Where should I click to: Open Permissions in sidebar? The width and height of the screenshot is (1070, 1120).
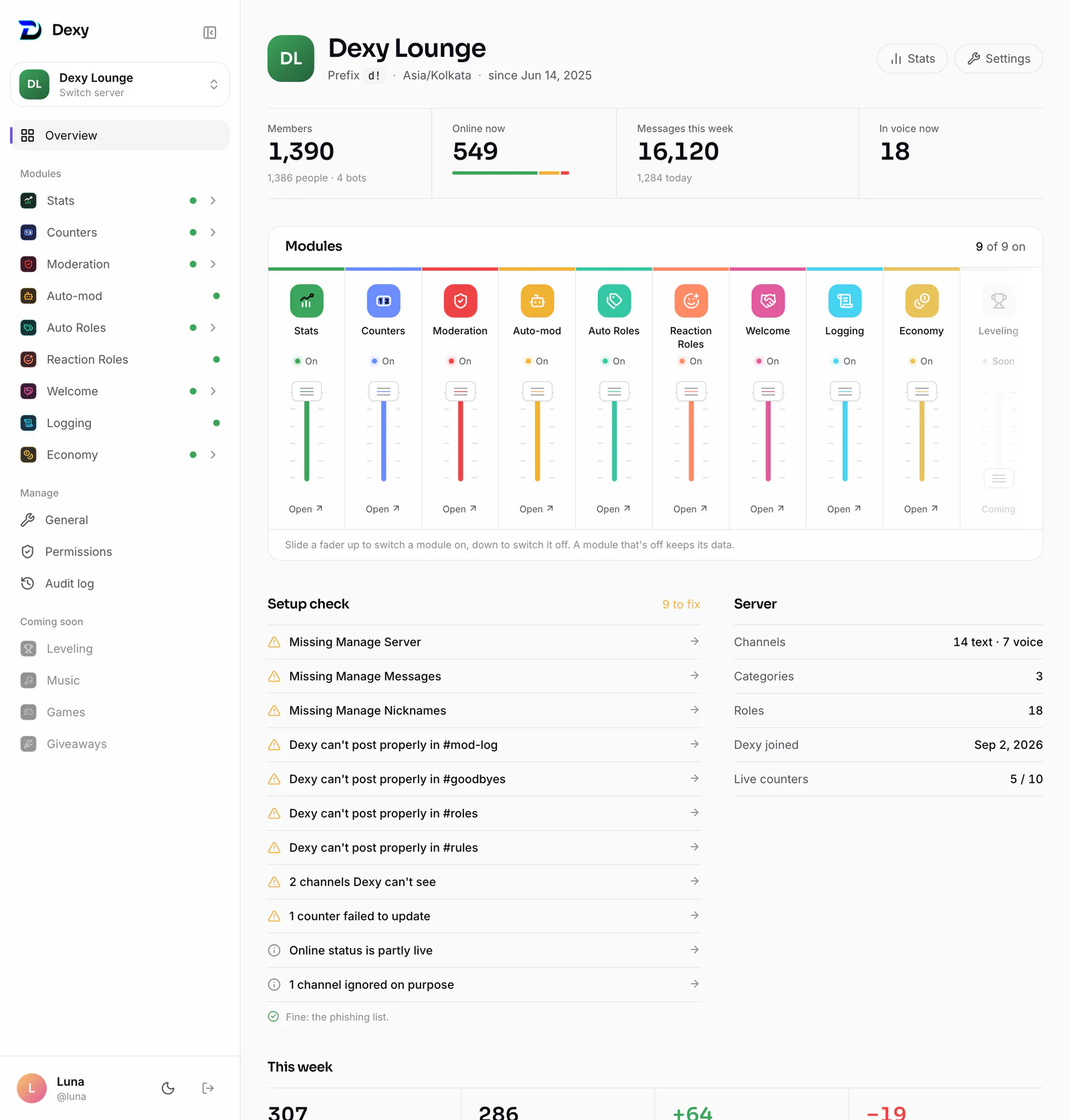coord(120,552)
